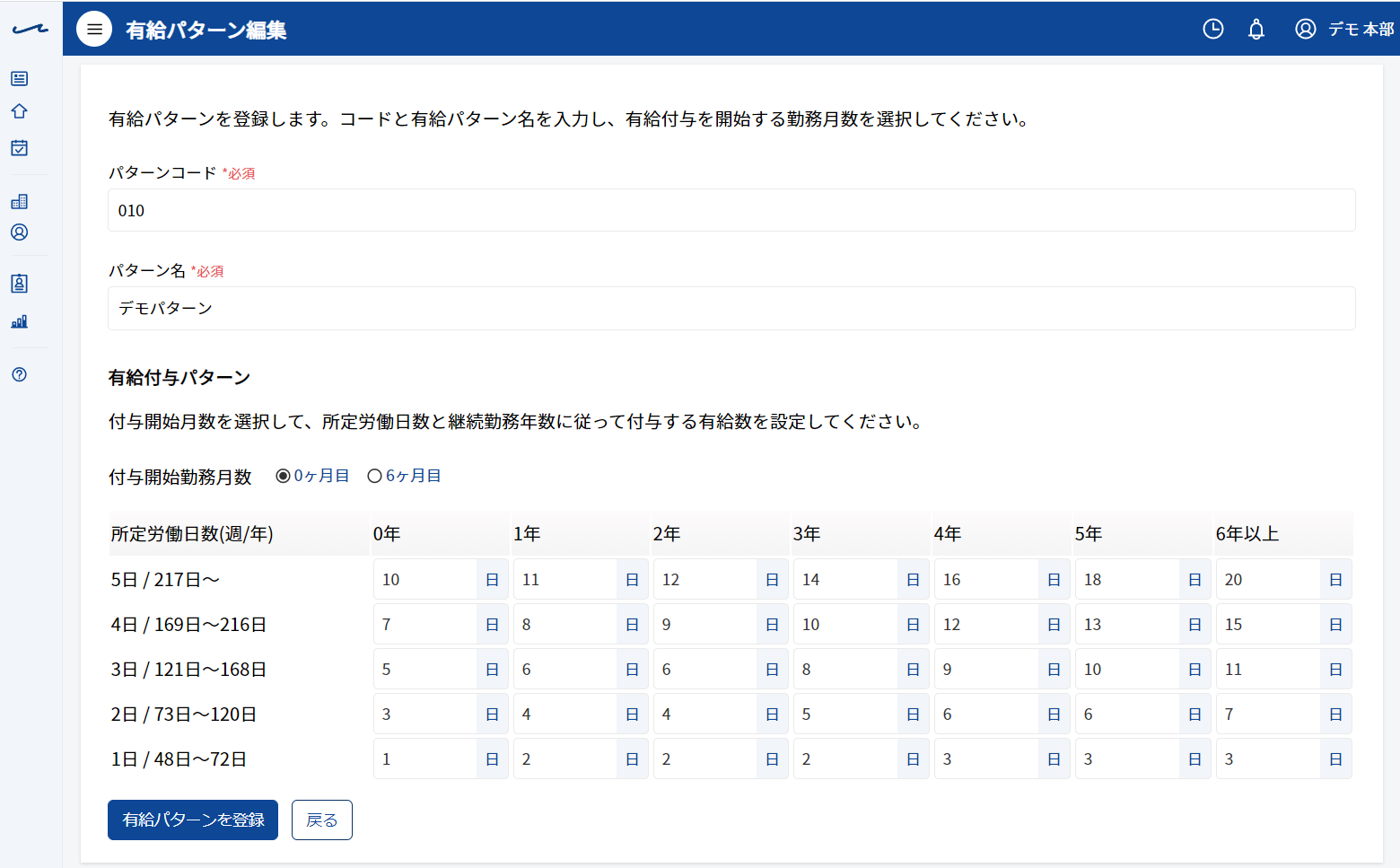
Task: Open the bar chart reports sidebar icon
Action: [x=19, y=321]
